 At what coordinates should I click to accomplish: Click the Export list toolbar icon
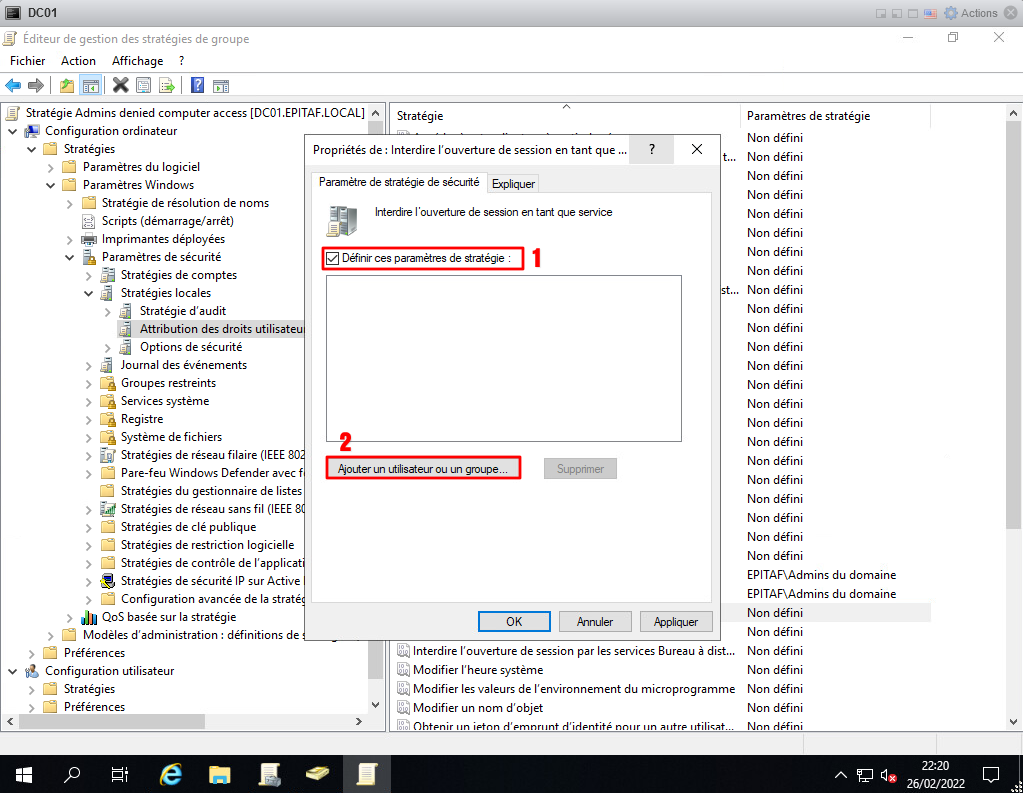167,86
